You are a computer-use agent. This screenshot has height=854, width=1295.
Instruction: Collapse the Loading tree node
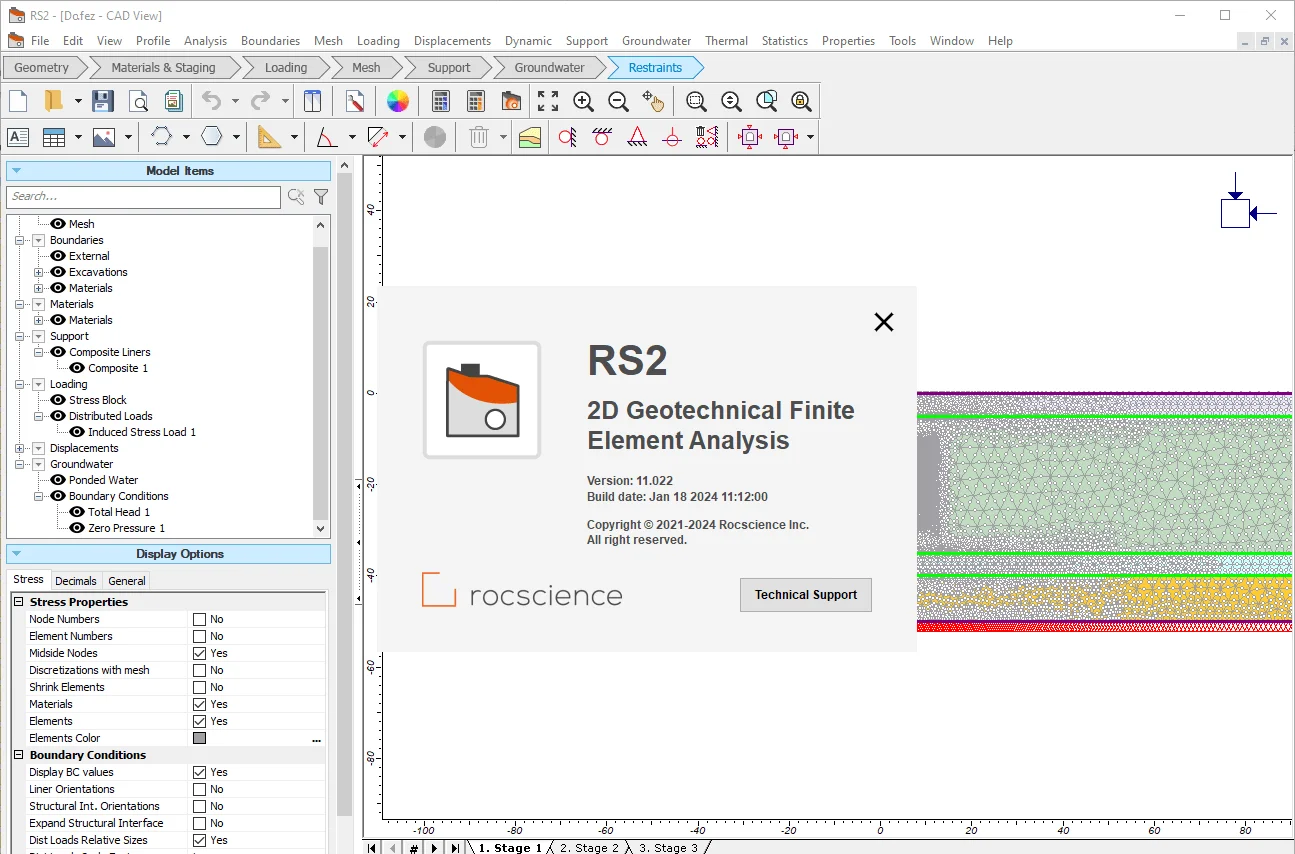coord(19,384)
